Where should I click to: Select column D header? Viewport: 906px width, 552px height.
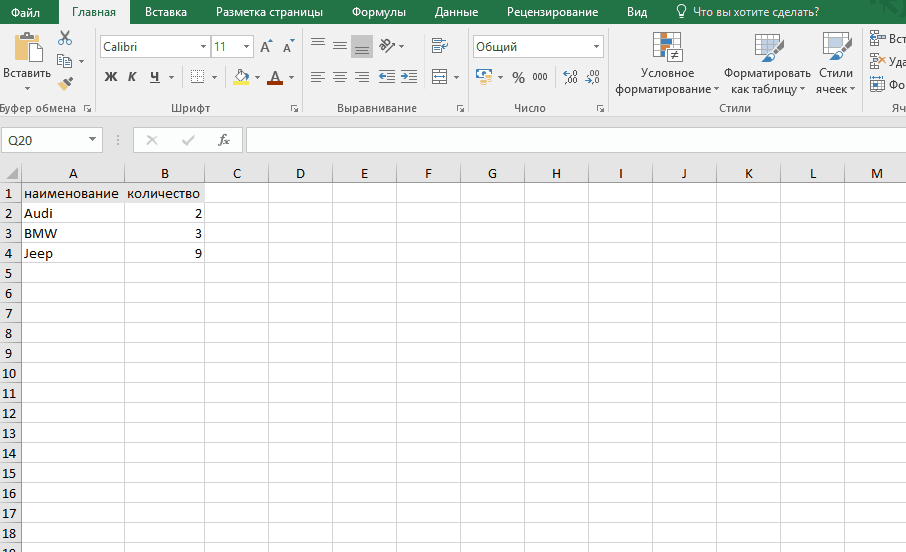300,173
